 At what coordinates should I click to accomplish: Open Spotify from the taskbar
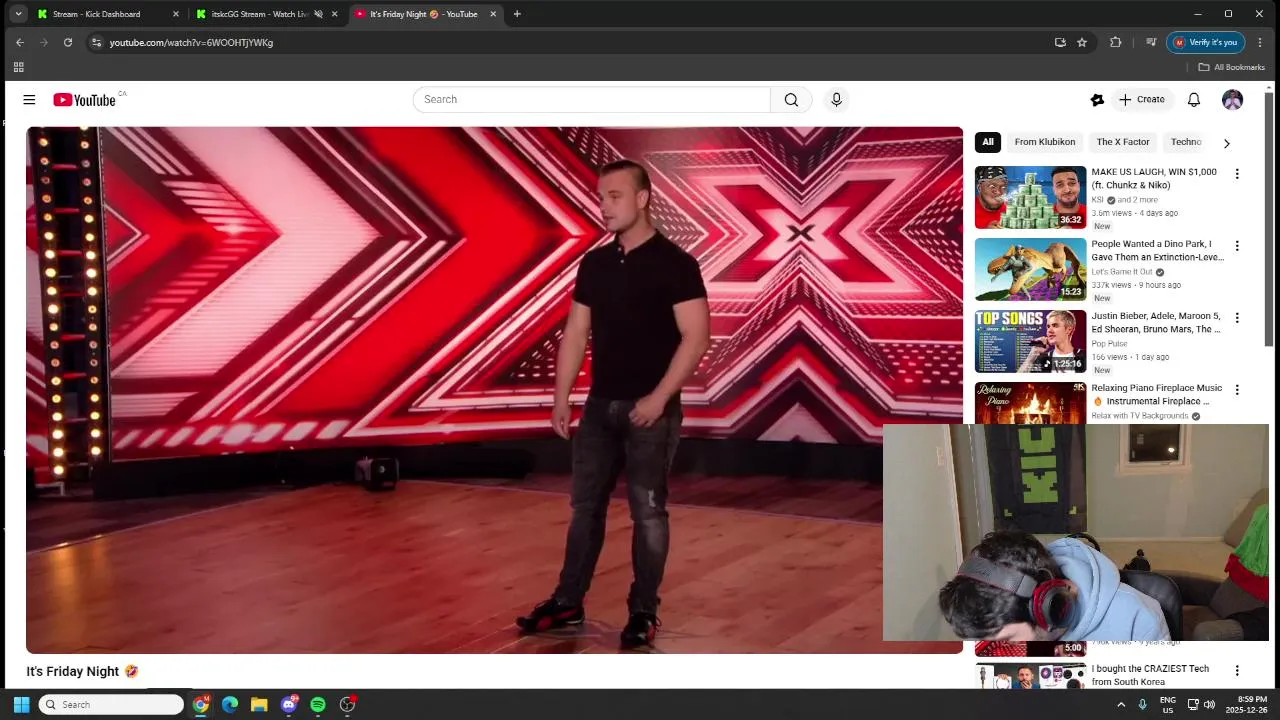click(318, 705)
